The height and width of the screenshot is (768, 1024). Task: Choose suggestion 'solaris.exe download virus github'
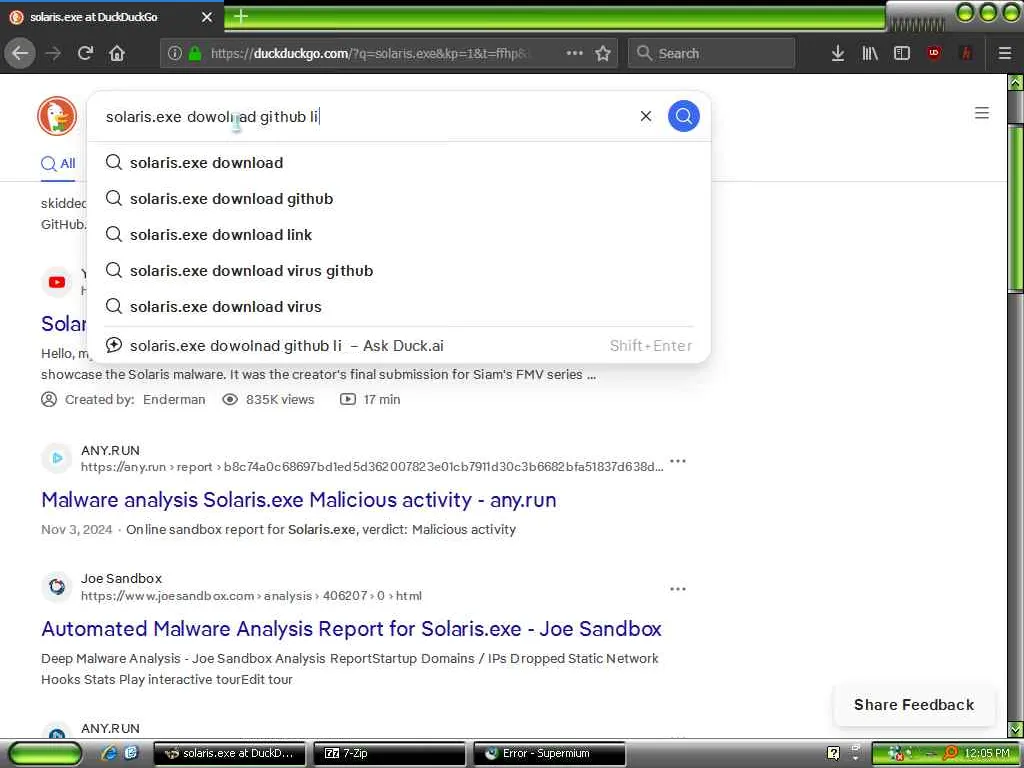(x=398, y=270)
